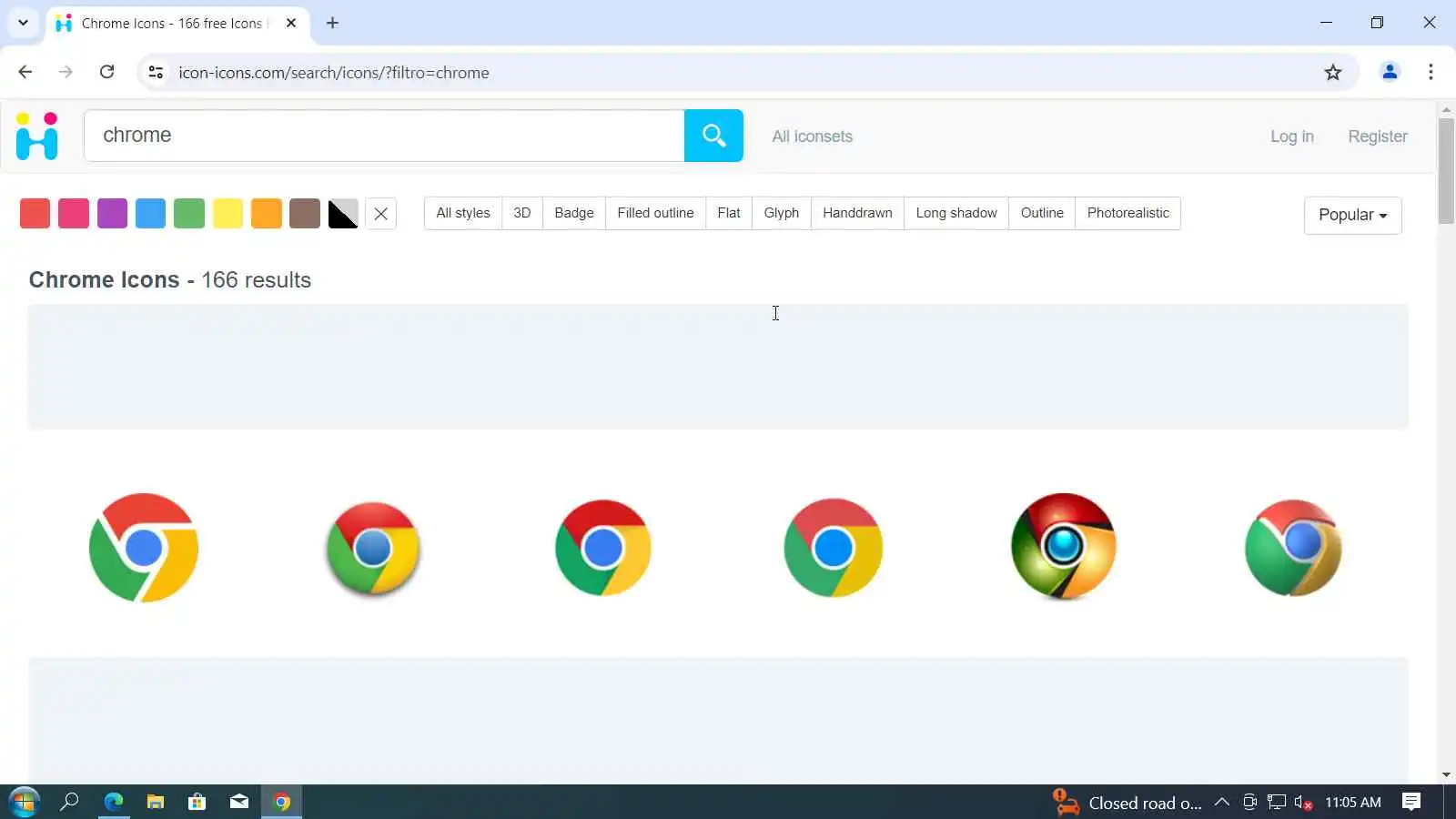1456x819 pixels.
Task: Open File Explorer from taskbar
Action: click(156, 802)
